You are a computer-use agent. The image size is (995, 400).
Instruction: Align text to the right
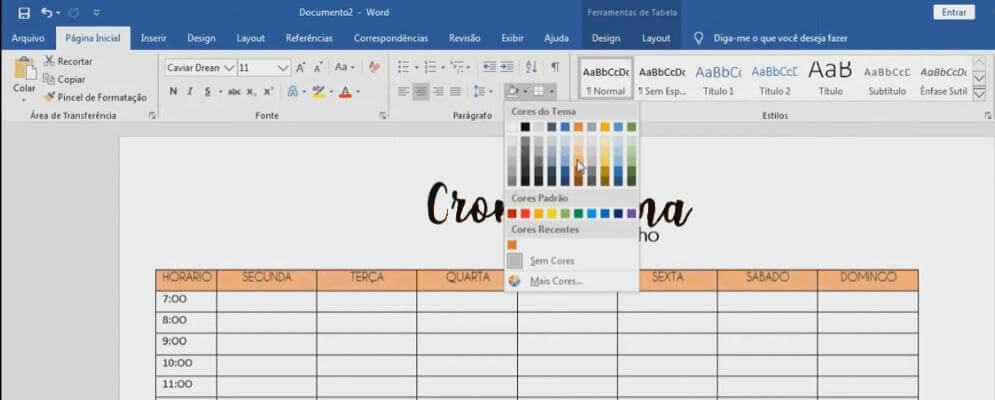click(438, 91)
